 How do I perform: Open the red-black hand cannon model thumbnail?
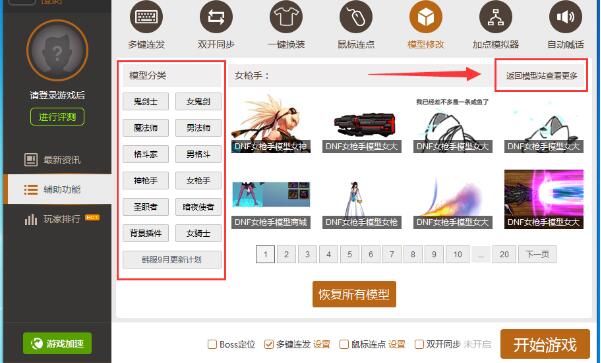click(x=361, y=123)
